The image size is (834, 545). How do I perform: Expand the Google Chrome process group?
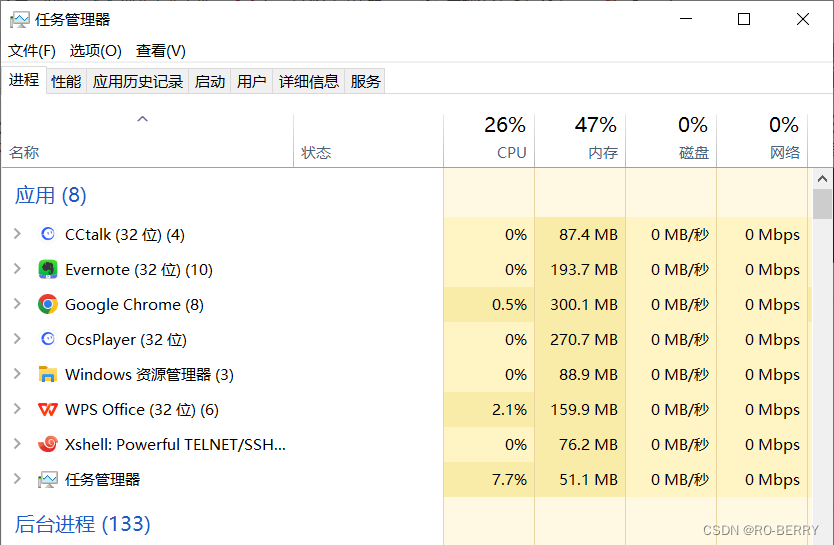coord(17,305)
